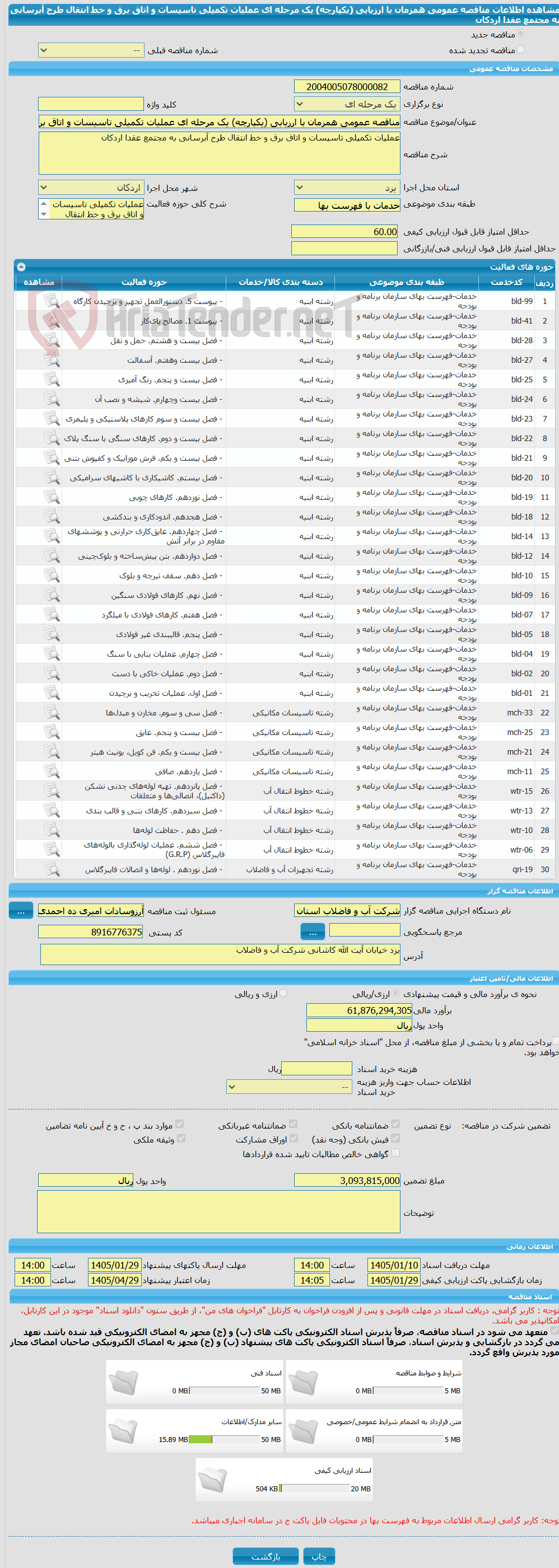The height and width of the screenshot is (1568, 559).
Task: Open the استان محل اجرا dropdown
Action: click(x=347, y=188)
